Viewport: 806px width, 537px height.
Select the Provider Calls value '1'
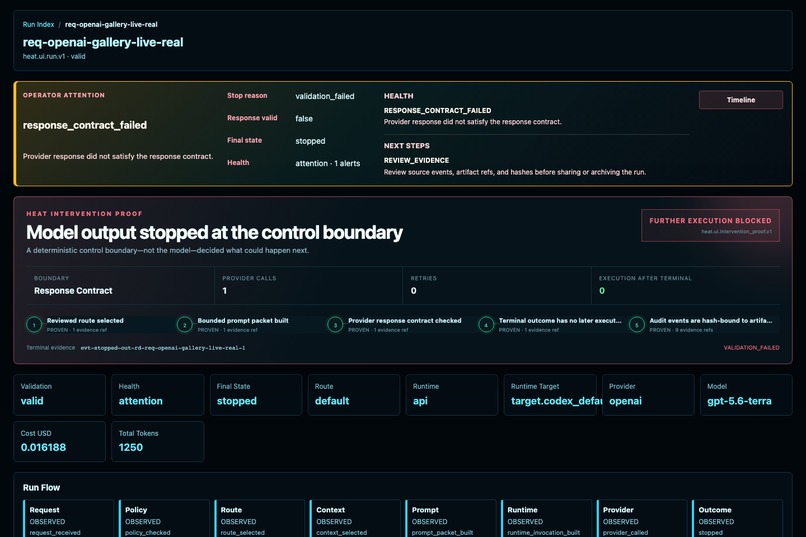click(225, 291)
